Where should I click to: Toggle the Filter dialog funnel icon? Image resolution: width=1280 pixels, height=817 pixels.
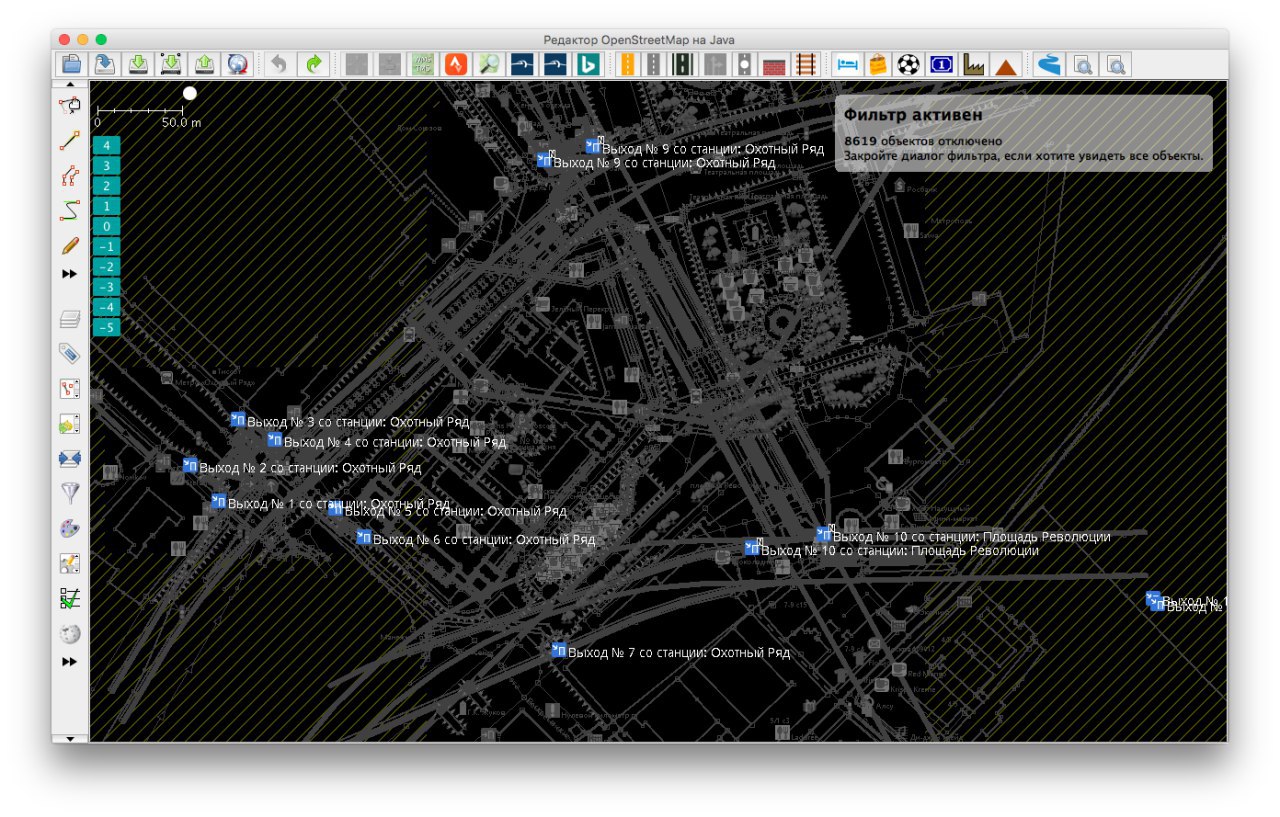(x=70, y=493)
